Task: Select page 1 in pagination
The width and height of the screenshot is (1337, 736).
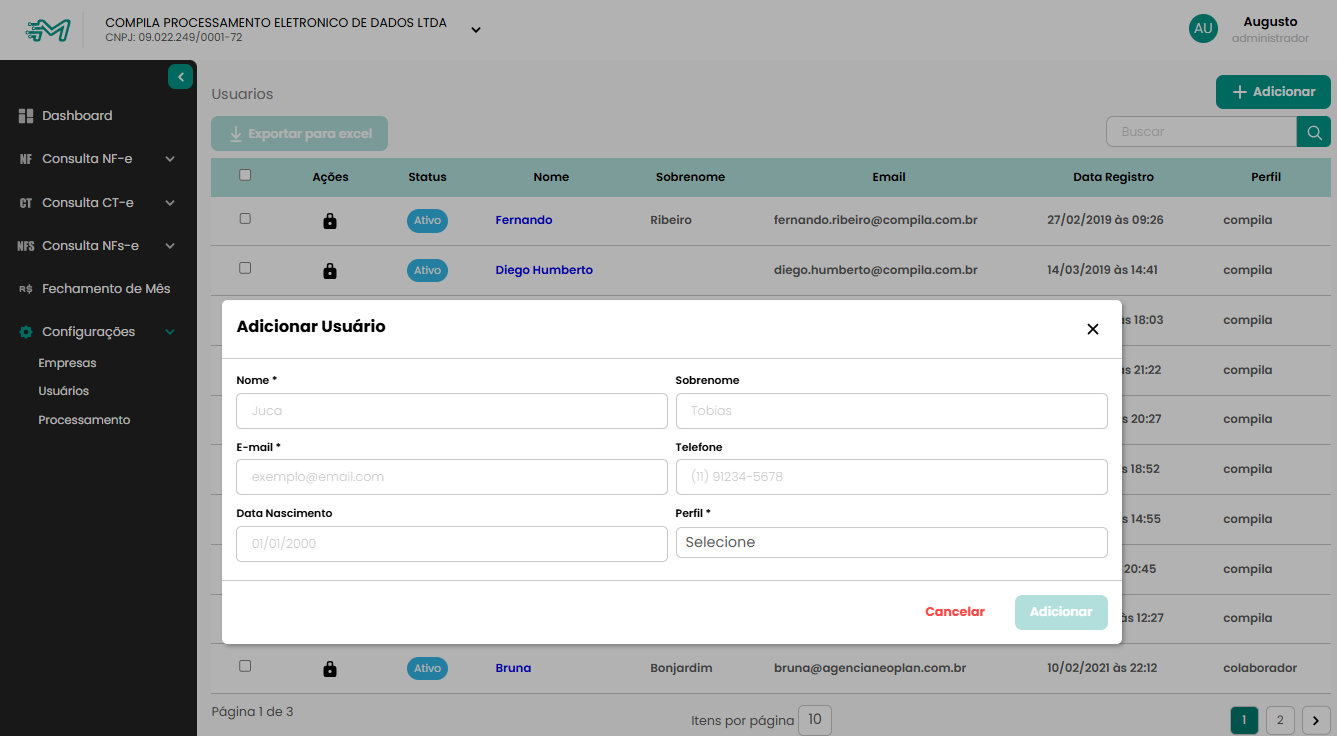Action: [x=1244, y=720]
